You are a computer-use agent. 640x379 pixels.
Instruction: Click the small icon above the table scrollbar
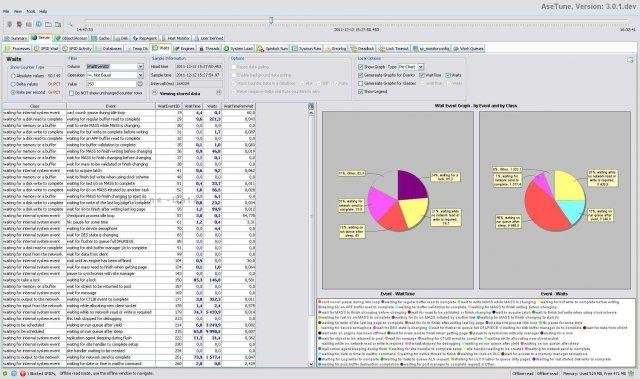point(311,106)
